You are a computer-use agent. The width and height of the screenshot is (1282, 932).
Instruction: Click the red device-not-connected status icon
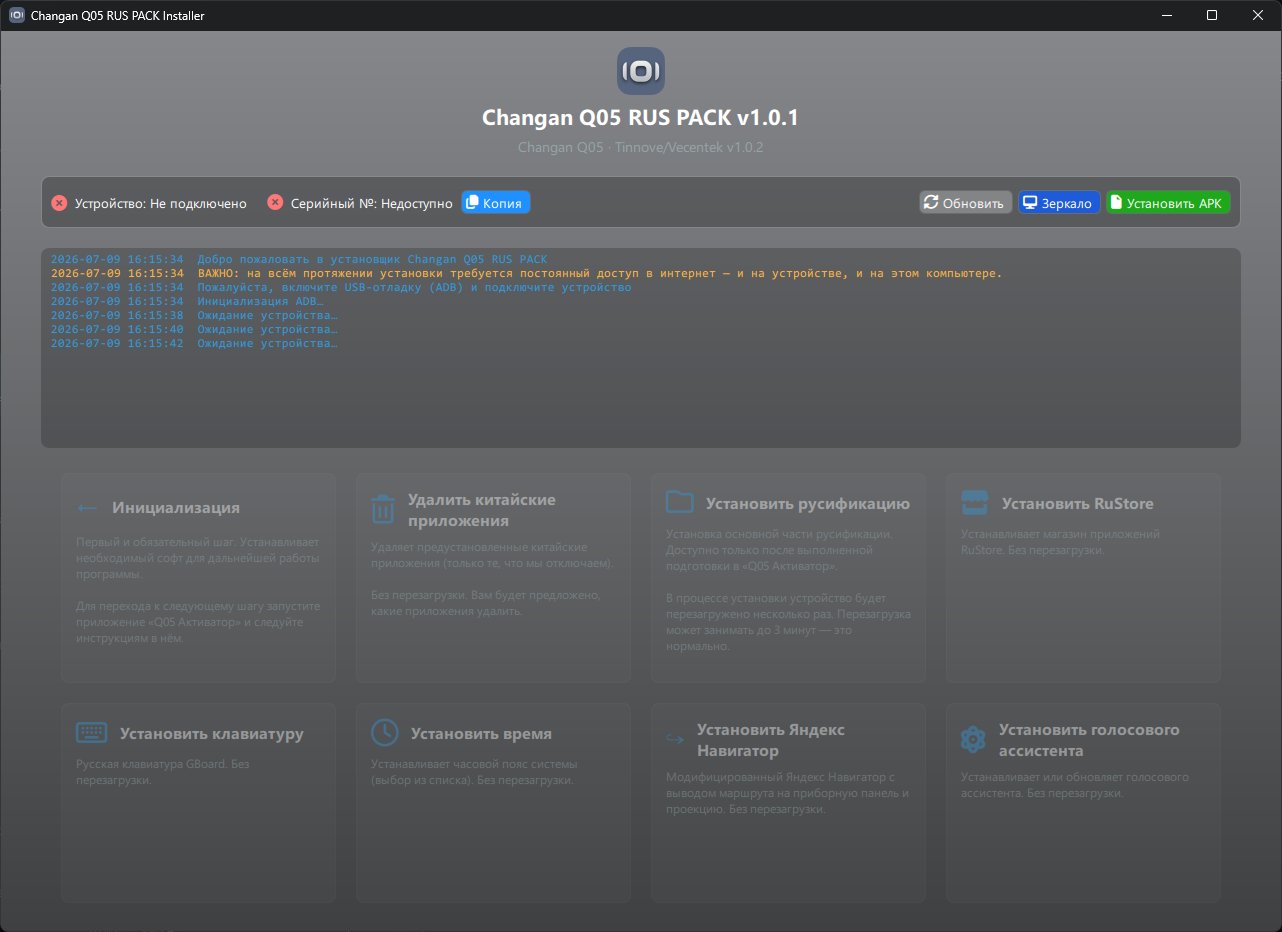pyautogui.click(x=59, y=203)
